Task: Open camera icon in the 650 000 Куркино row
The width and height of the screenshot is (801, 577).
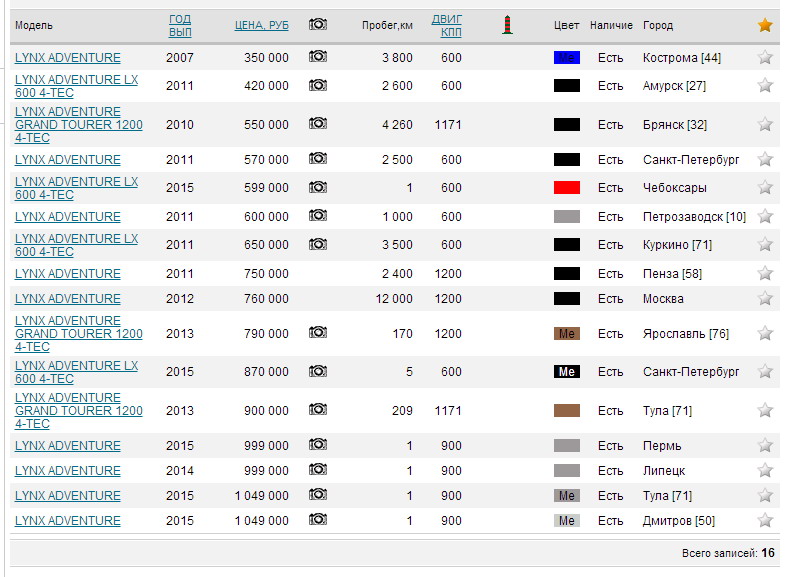Action: pos(318,245)
